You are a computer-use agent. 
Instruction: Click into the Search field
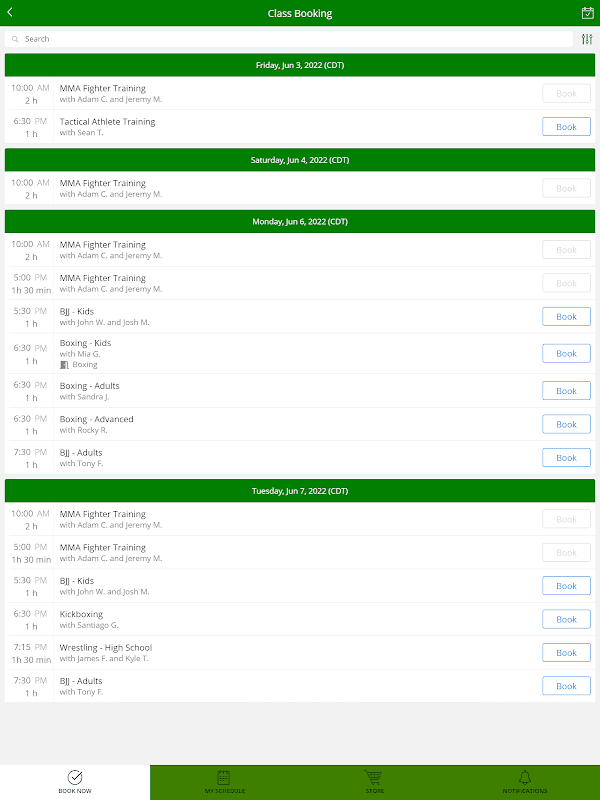click(290, 39)
